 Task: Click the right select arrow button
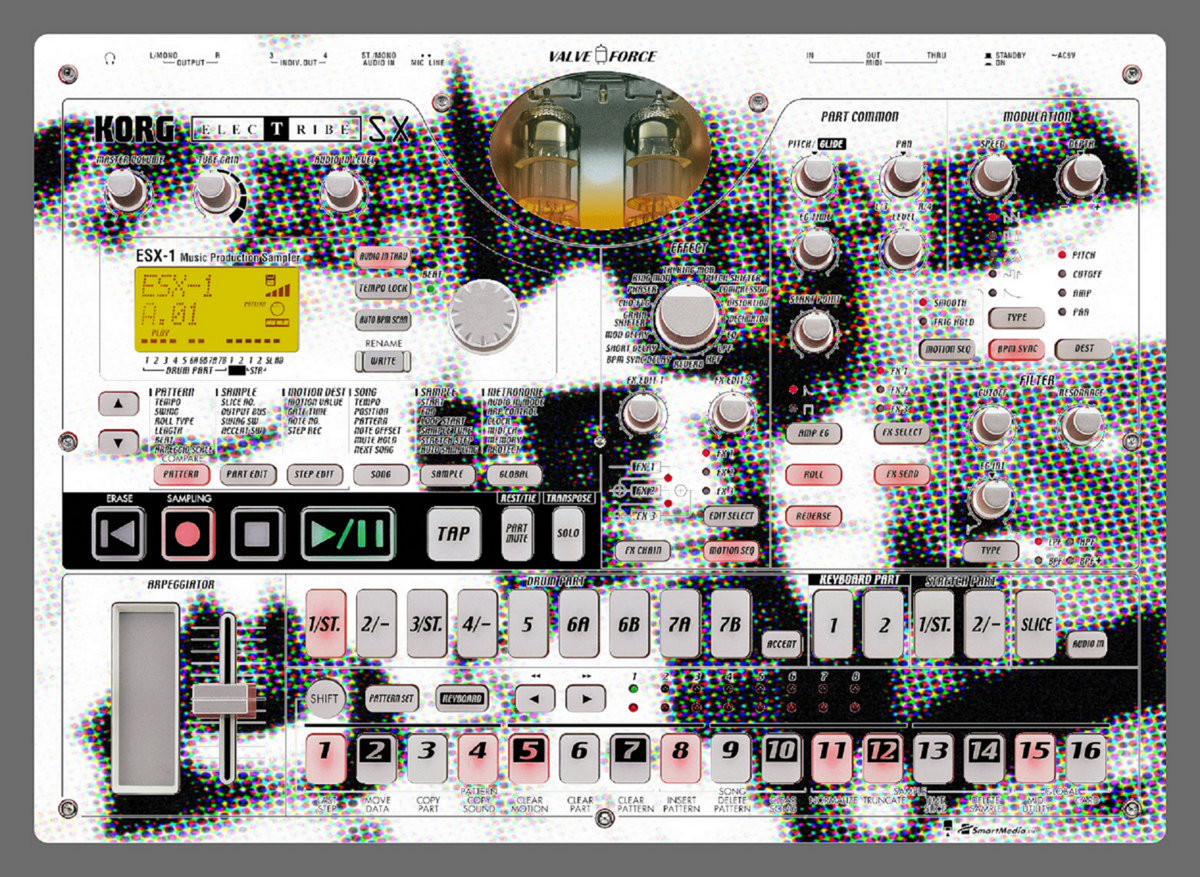[586, 697]
